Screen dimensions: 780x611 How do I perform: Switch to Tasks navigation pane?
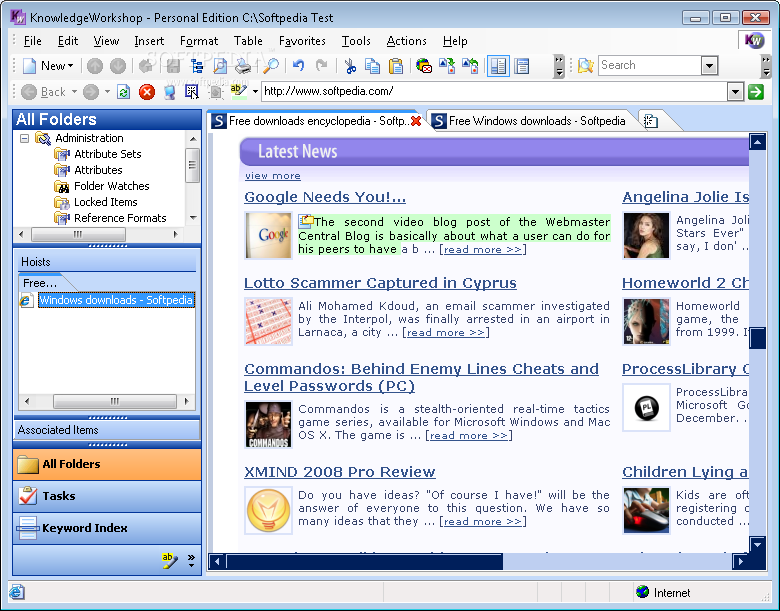(107, 496)
